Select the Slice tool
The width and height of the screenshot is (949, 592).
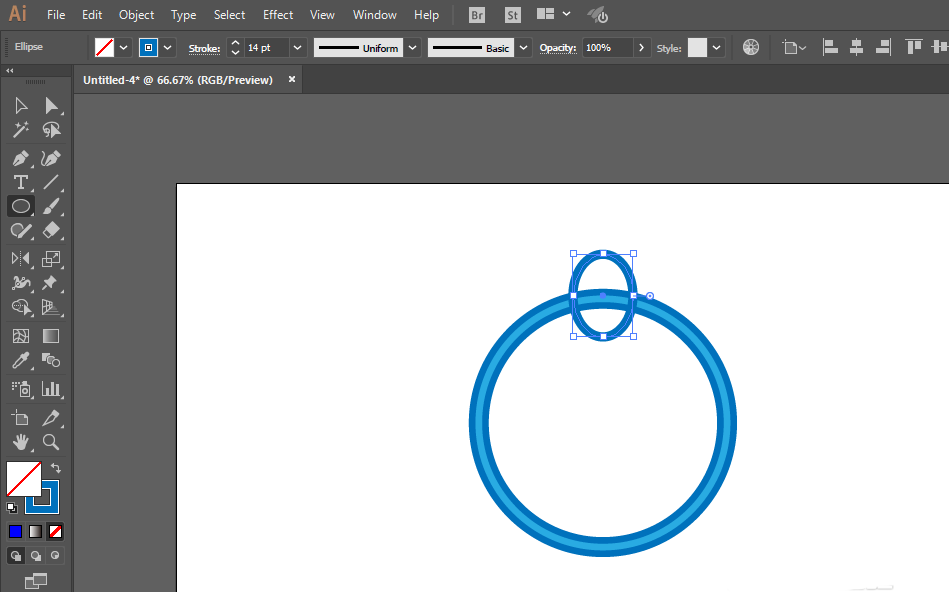[51, 418]
